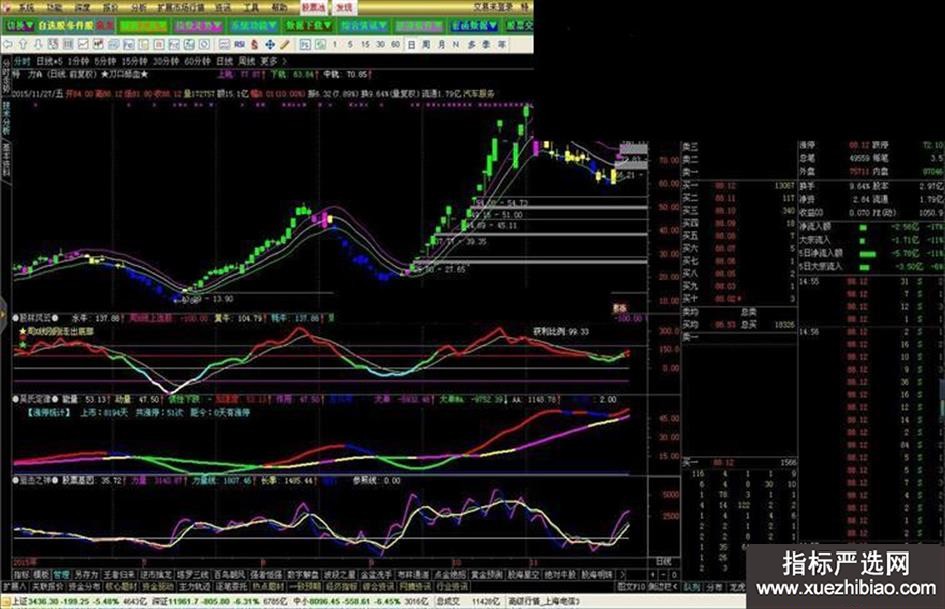Open the 主力轨迹 panel tab
This screenshot has width=945, height=609.
194,586
